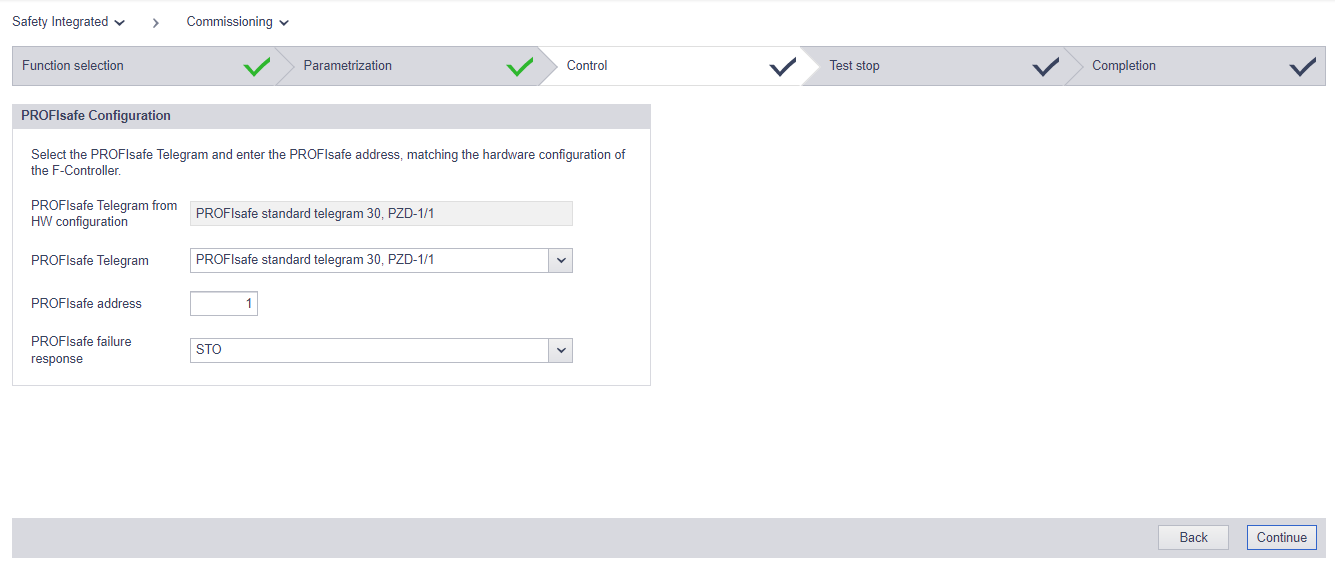Expand the PROFIsafe failure response dropdown arrow

point(560,350)
